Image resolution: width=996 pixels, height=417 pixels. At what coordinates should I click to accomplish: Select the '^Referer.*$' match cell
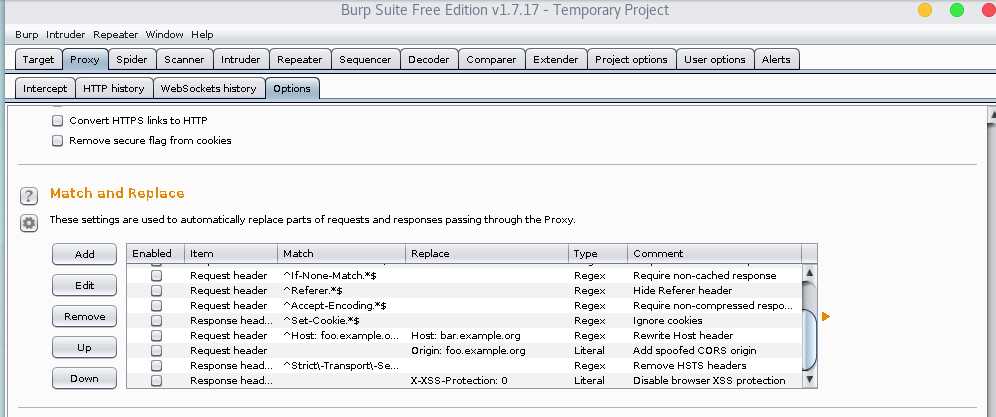(342, 291)
